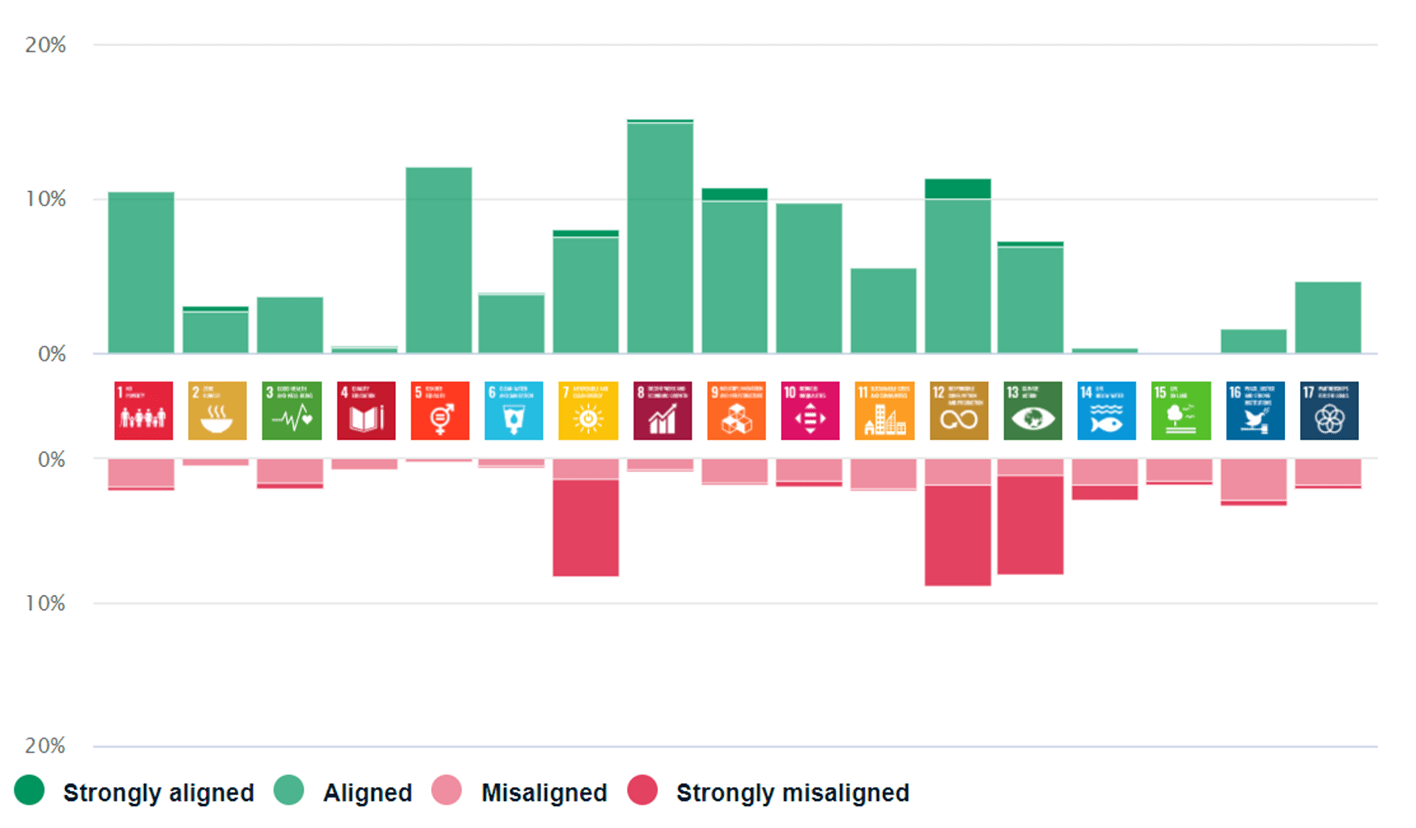Image resolution: width=1416 pixels, height=828 pixels.
Task: Select the SDG 4 Quality Education icon
Action: pyautogui.click(x=365, y=410)
